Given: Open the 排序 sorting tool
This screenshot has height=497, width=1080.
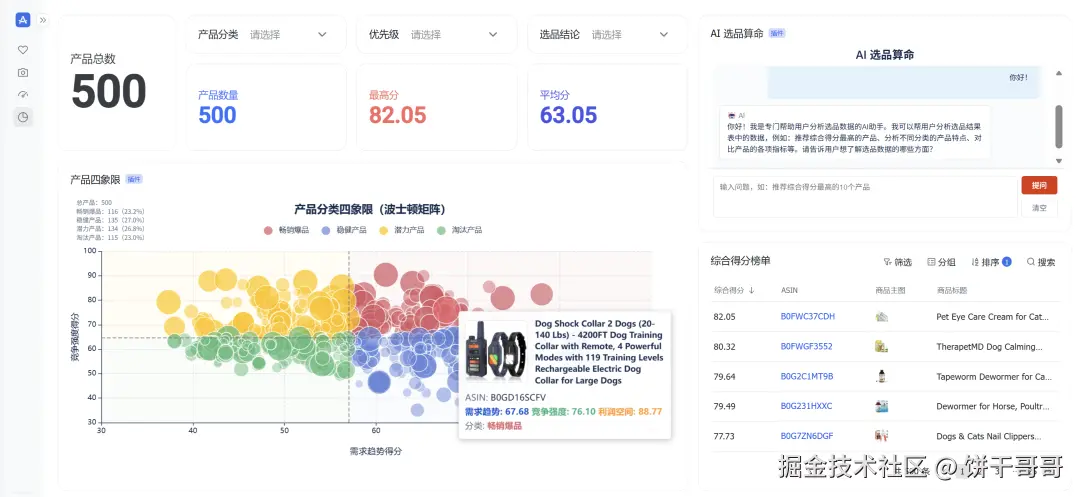Looking at the screenshot, I should coord(991,262).
